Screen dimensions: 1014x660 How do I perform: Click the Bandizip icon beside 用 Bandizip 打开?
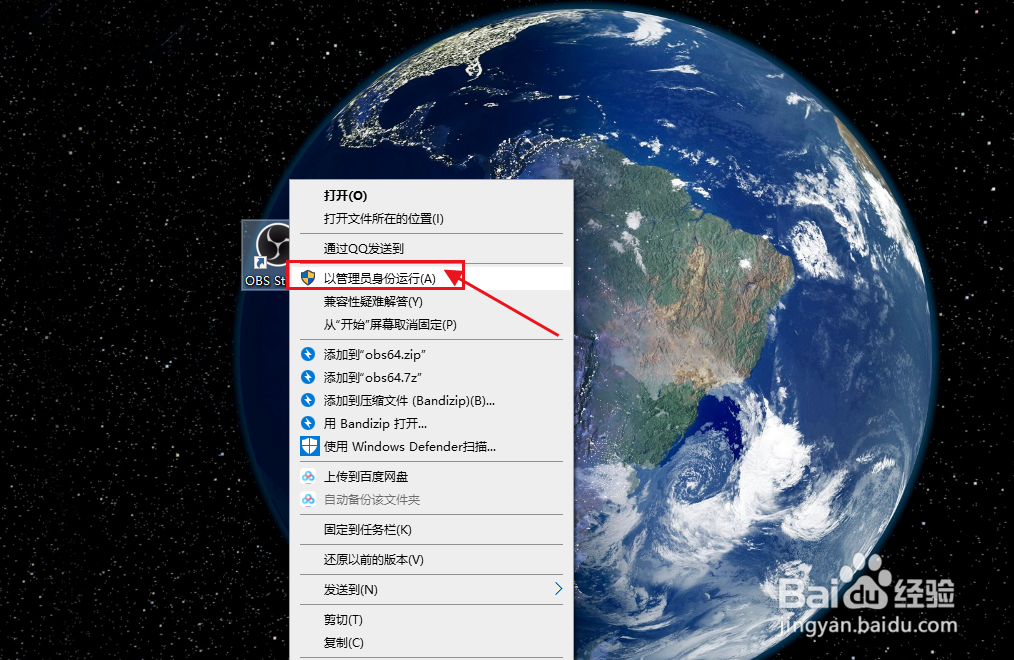tap(308, 423)
